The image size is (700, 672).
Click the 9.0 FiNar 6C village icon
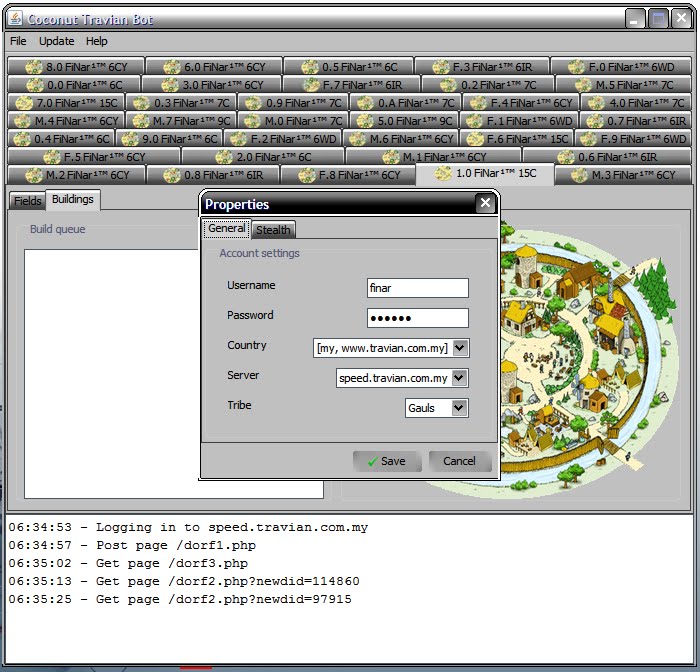coord(130,139)
